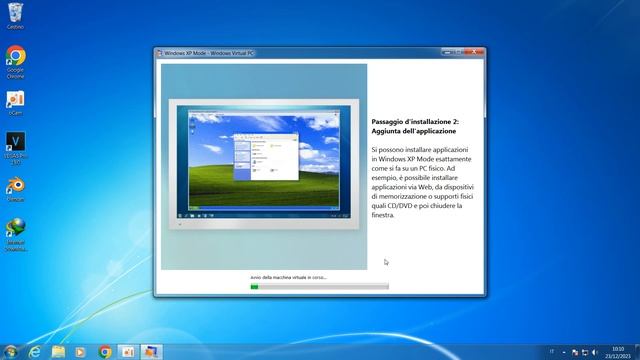Open the network tray icon
The width and height of the screenshot is (640, 360).
pos(585,352)
